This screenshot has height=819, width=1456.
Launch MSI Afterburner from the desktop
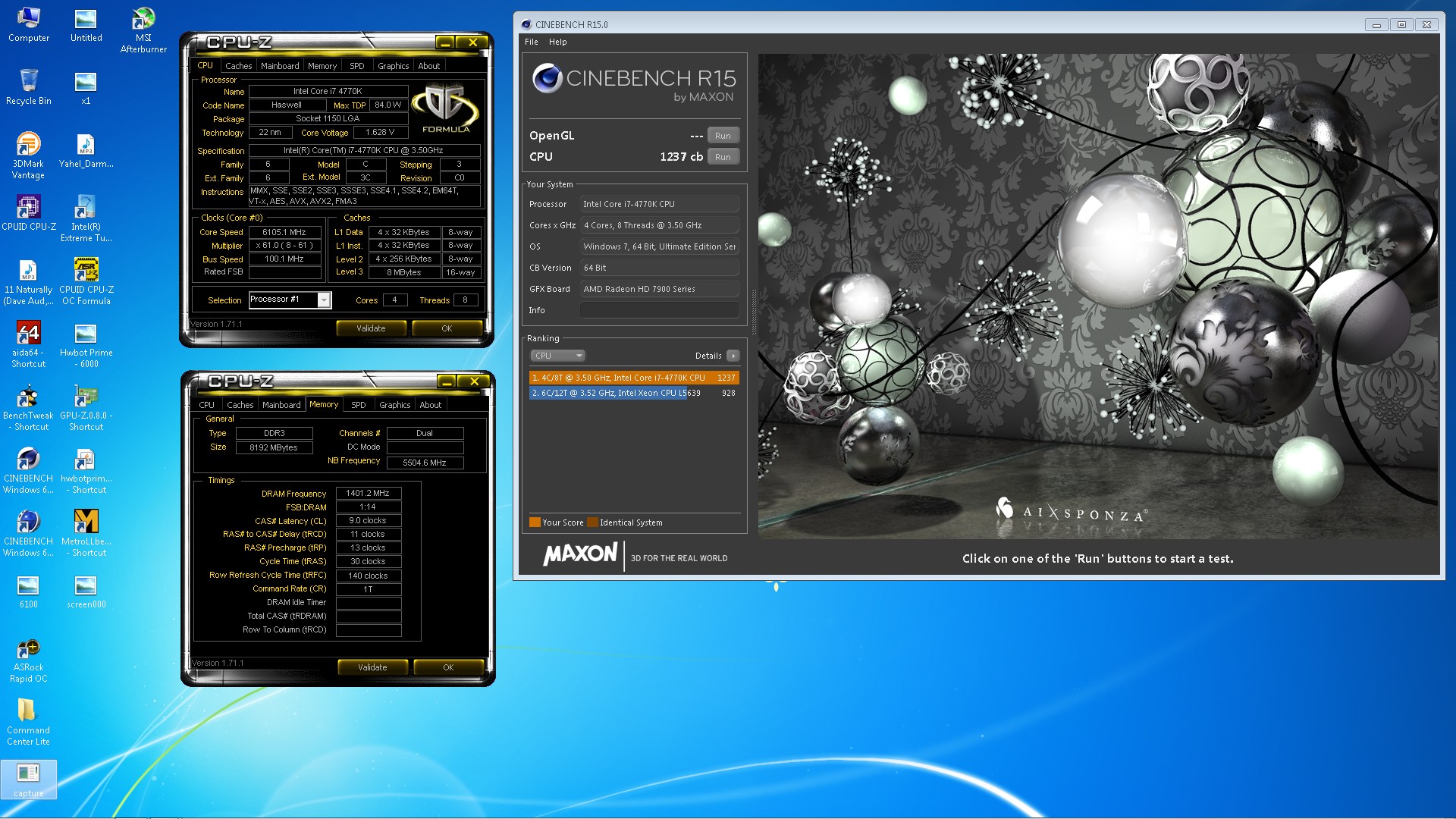pos(143,30)
